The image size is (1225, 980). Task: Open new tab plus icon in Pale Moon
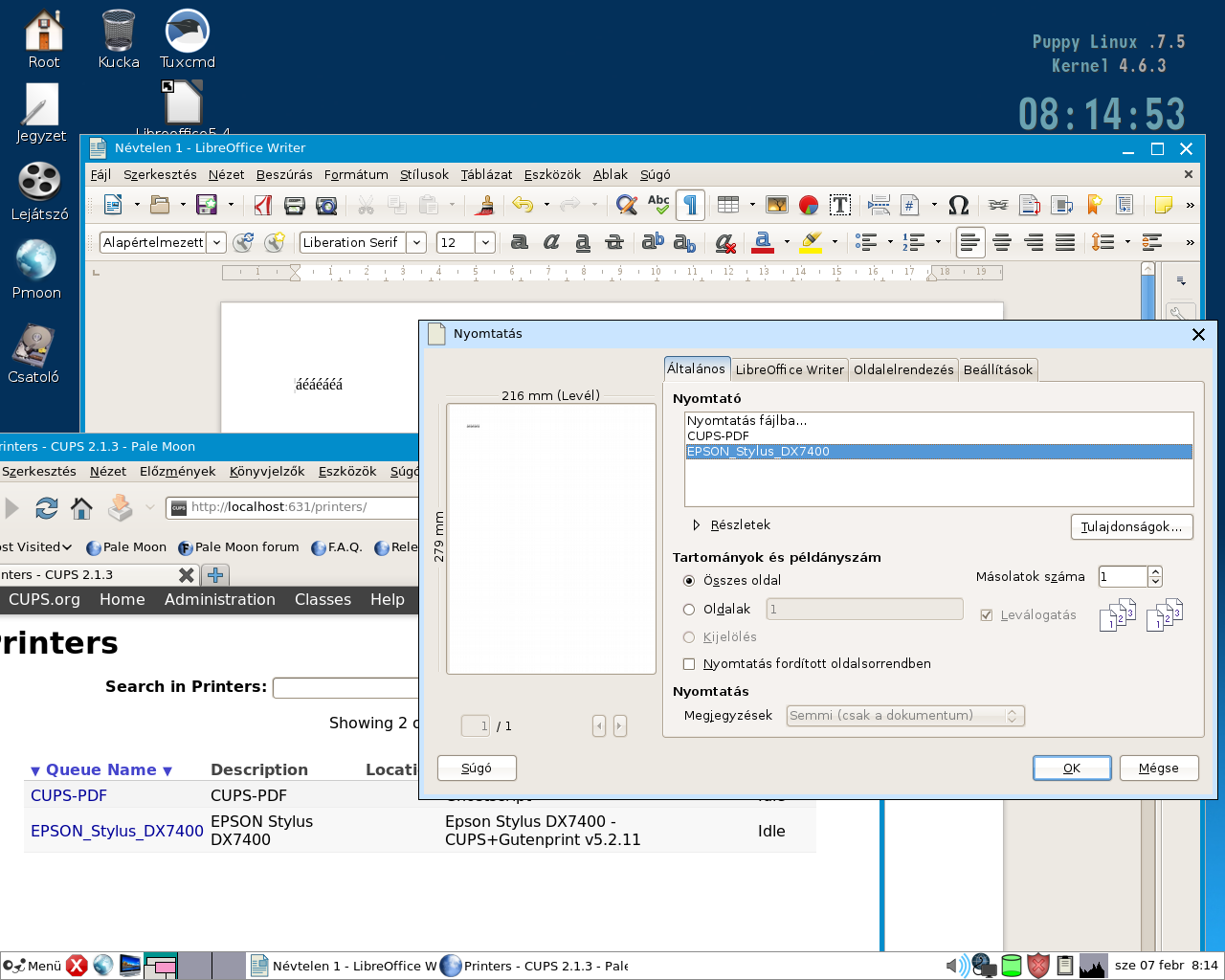[x=215, y=575]
